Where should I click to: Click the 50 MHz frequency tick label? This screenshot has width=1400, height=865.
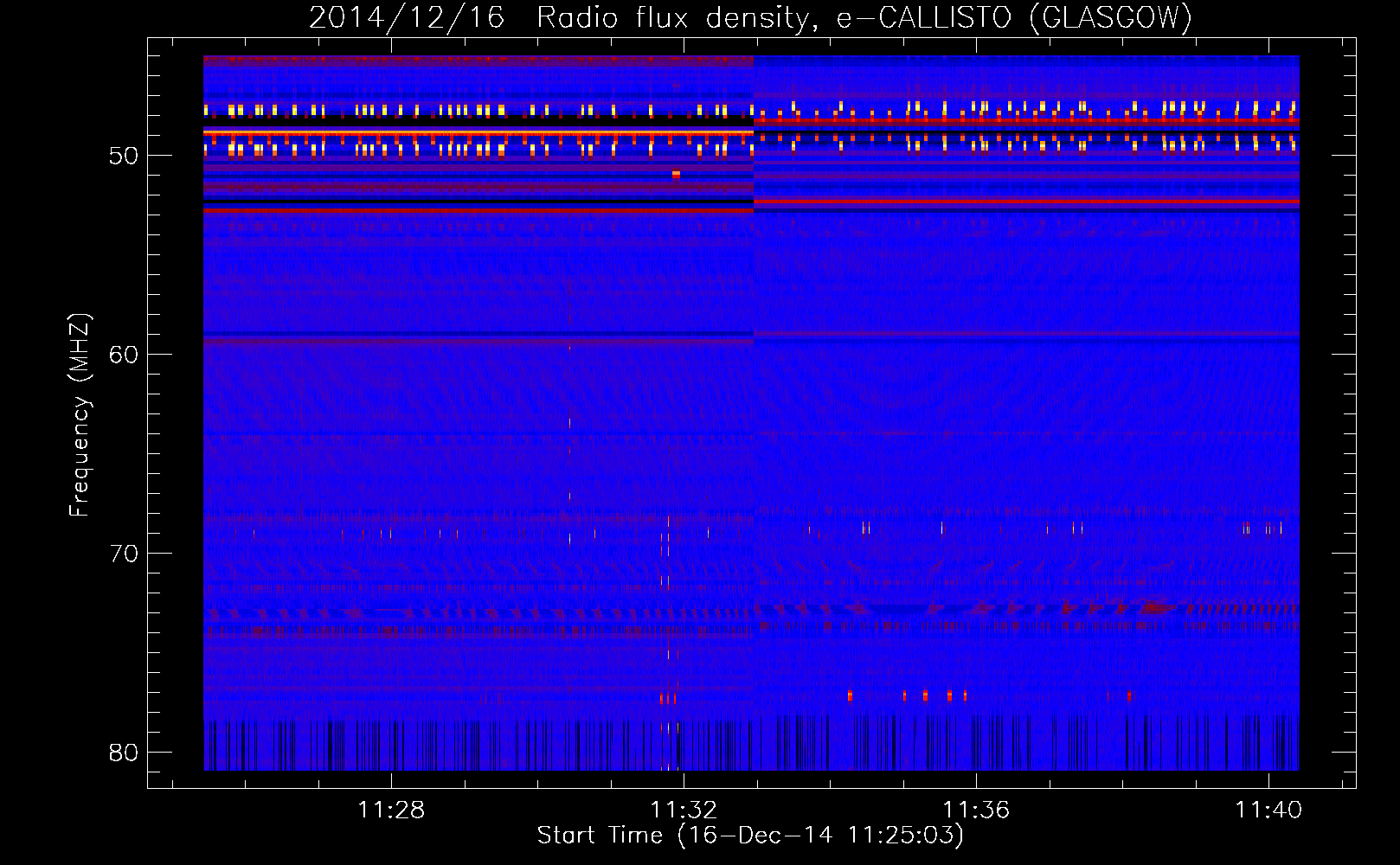tap(124, 157)
